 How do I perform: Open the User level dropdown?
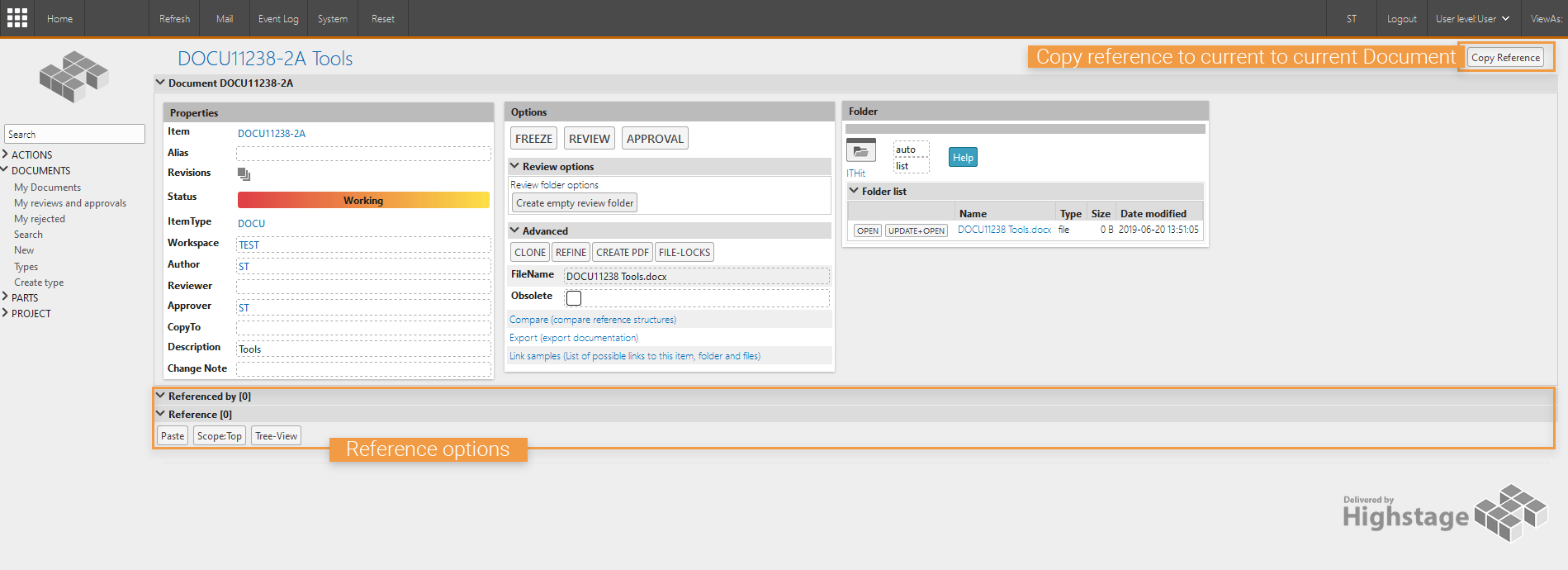(1472, 18)
